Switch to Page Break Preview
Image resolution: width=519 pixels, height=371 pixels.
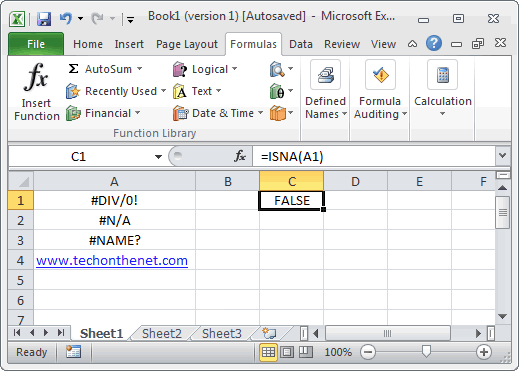(x=306, y=352)
